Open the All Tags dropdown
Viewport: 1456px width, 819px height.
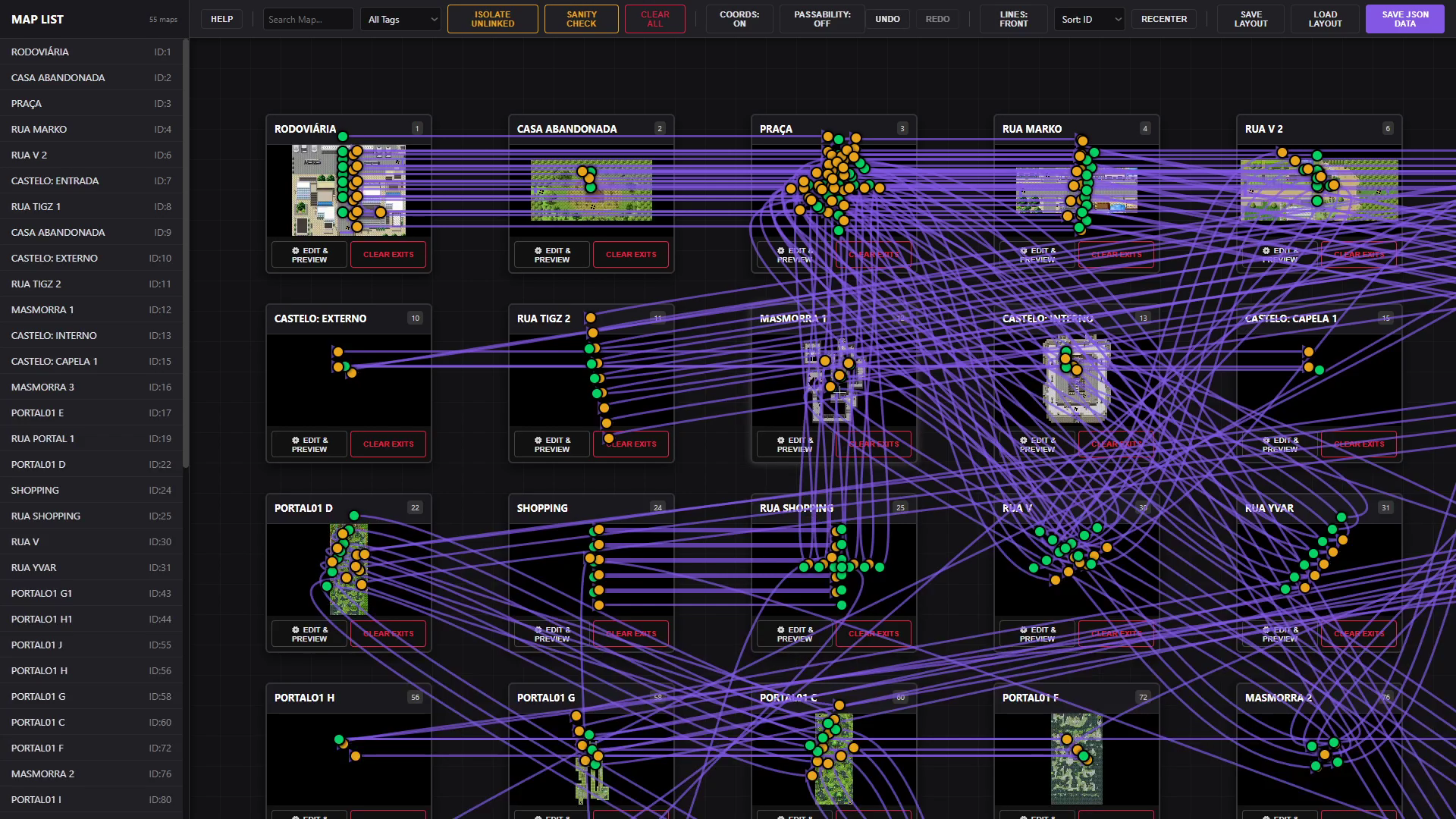coord(402,19)
